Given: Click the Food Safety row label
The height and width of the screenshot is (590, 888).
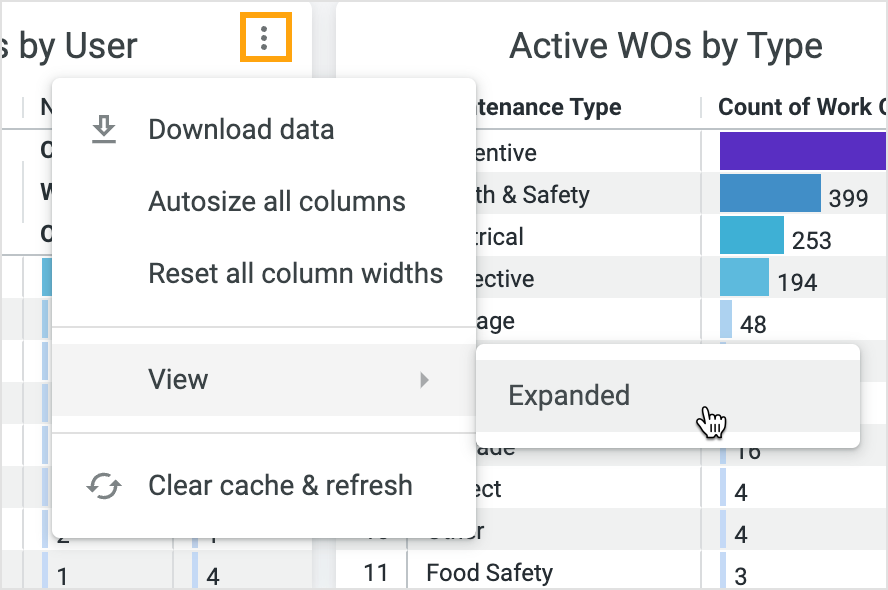Looking at the screenshot, I should point(489,573).
